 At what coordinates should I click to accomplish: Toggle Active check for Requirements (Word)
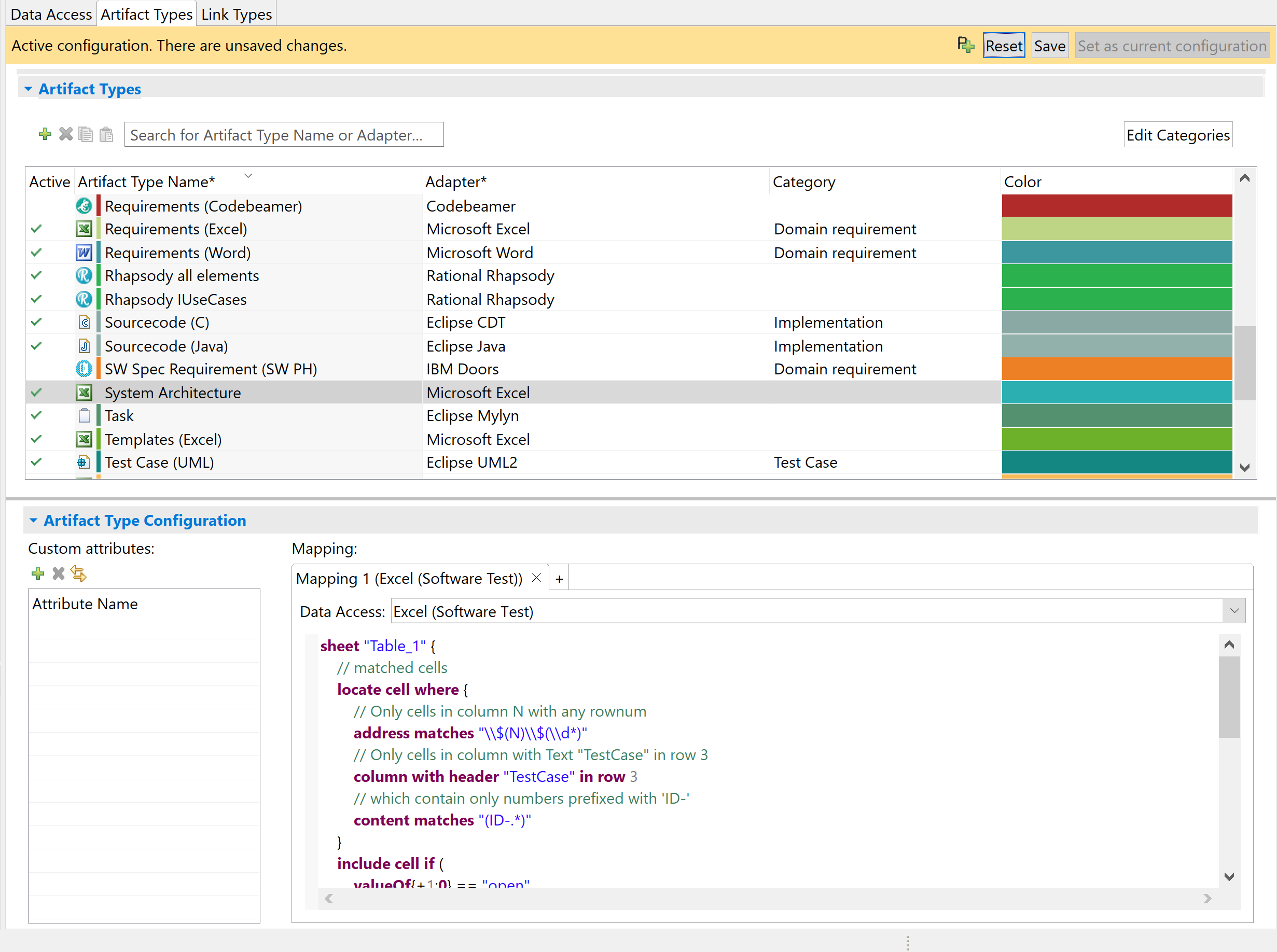[36, 253]
